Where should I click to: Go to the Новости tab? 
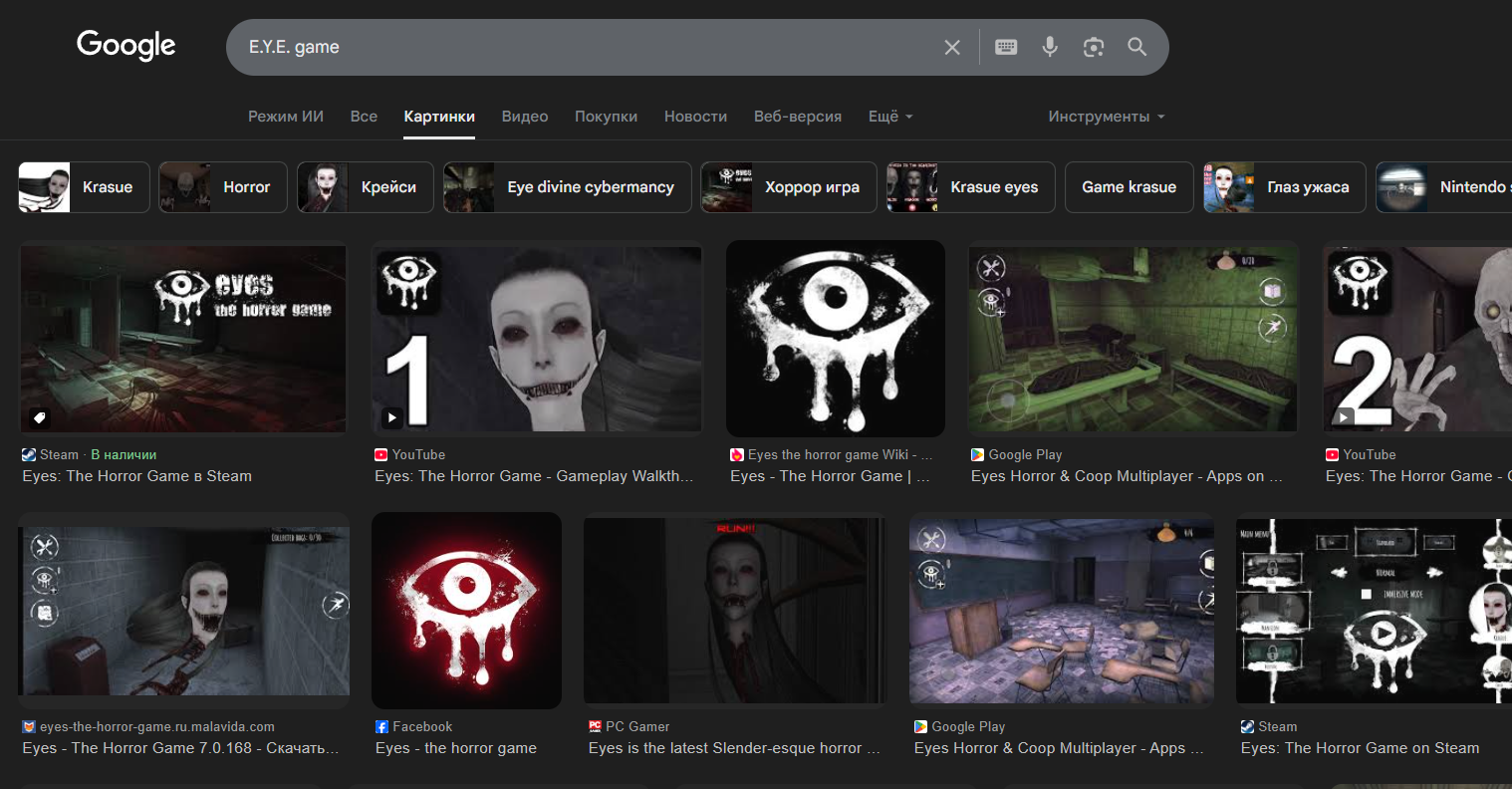(x=695, y=117)
